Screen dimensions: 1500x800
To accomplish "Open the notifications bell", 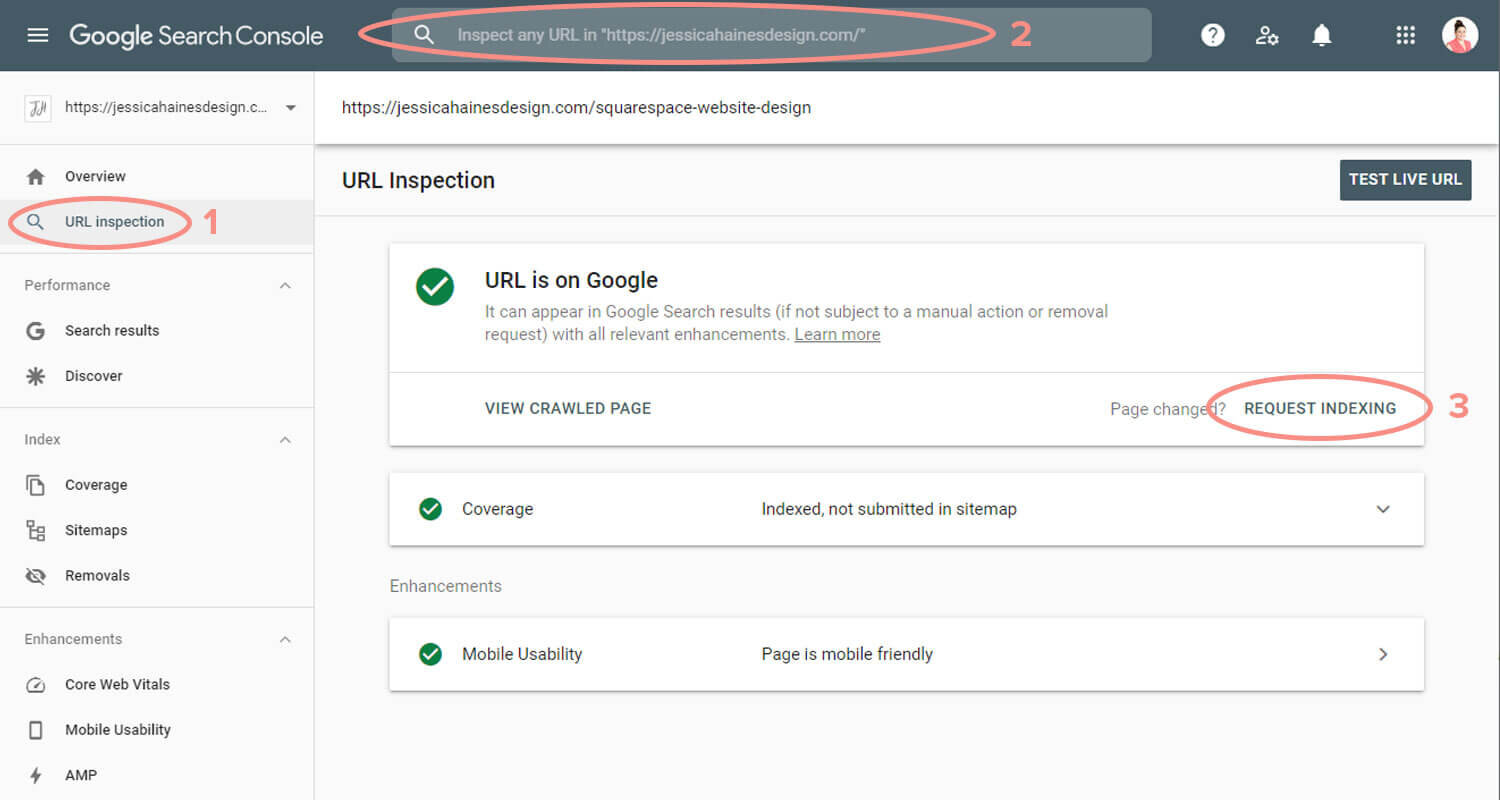I will coord(1321,35).
